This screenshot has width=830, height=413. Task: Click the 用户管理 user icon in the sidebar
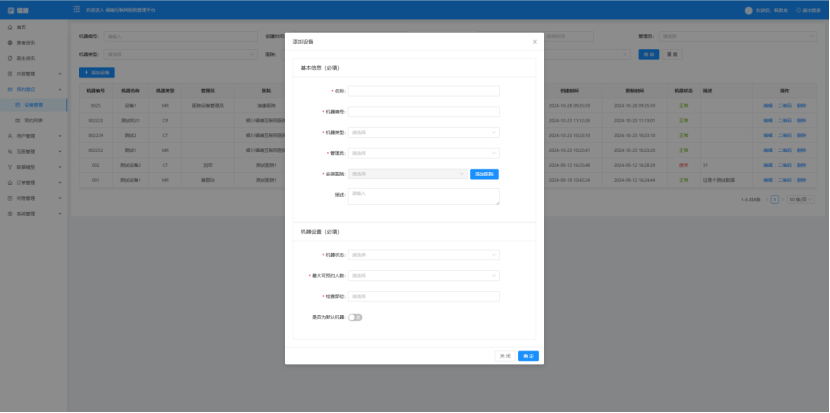[x=10, y=135]
